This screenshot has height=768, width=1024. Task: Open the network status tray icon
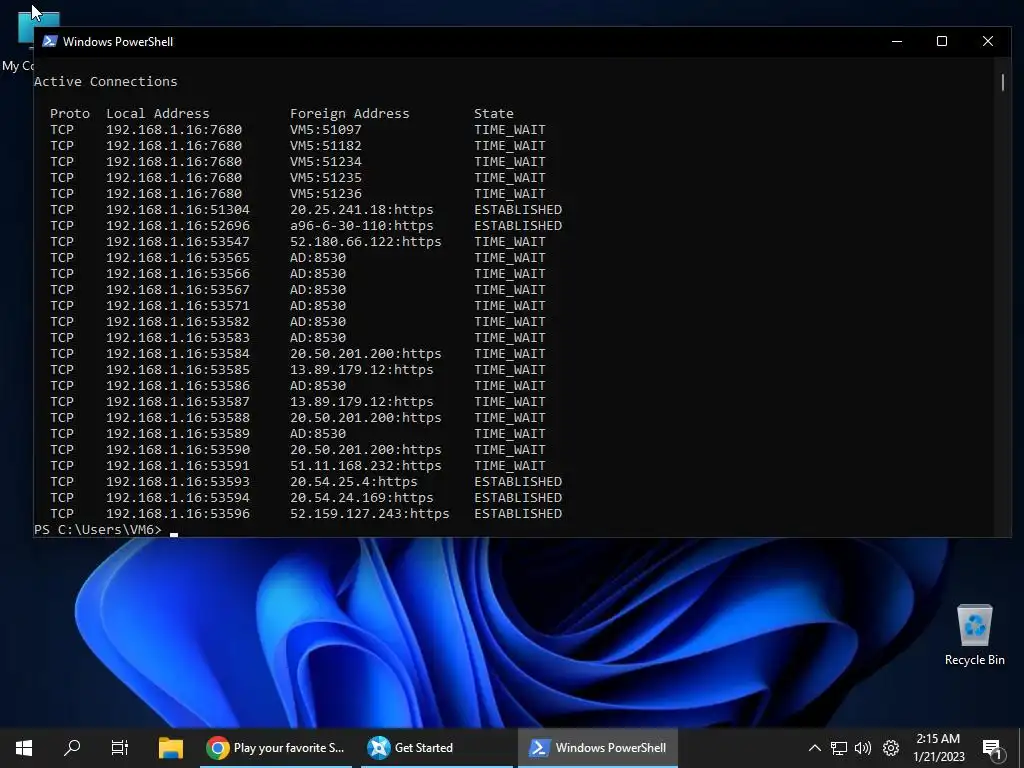tap(839, 748)
